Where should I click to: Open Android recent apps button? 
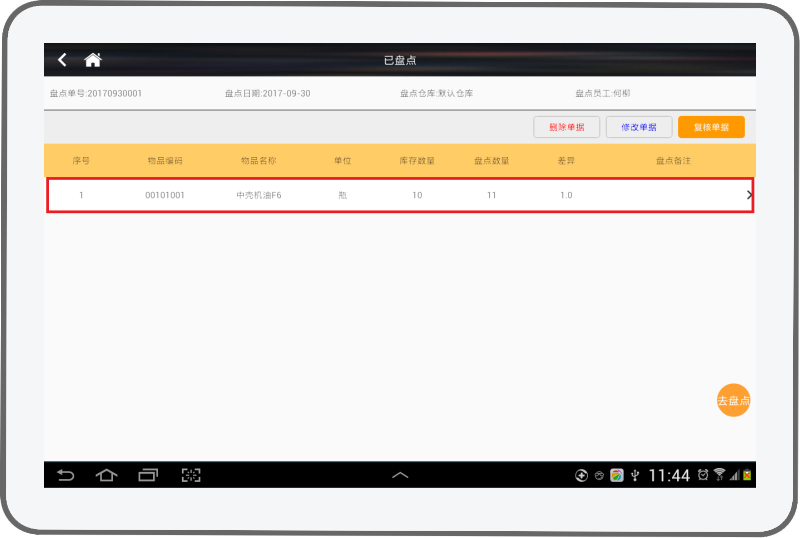pos(149,475)
